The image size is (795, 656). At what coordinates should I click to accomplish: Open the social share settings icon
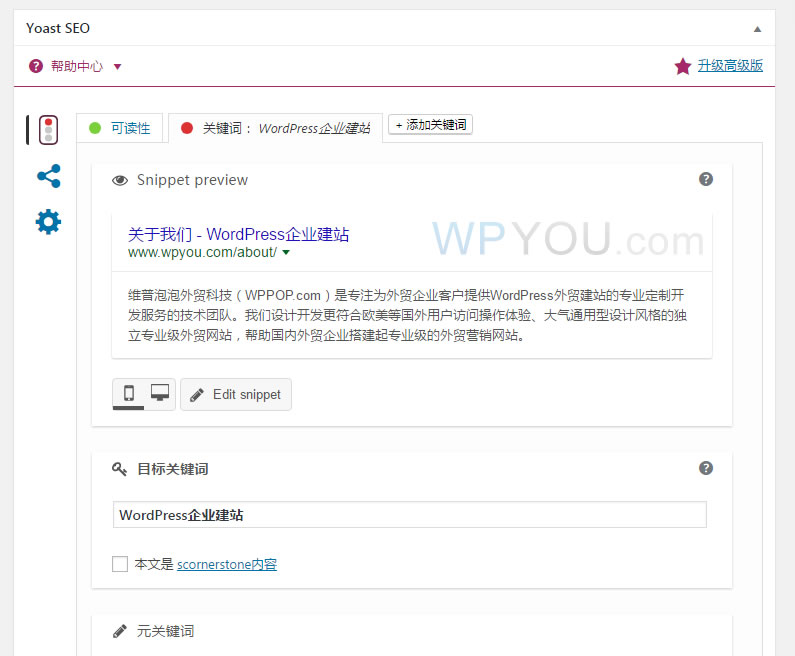point(49,176)
